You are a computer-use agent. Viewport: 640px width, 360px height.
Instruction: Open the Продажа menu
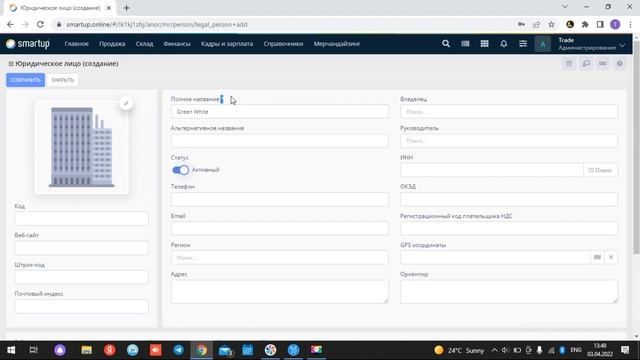click(x=112, y=44)
